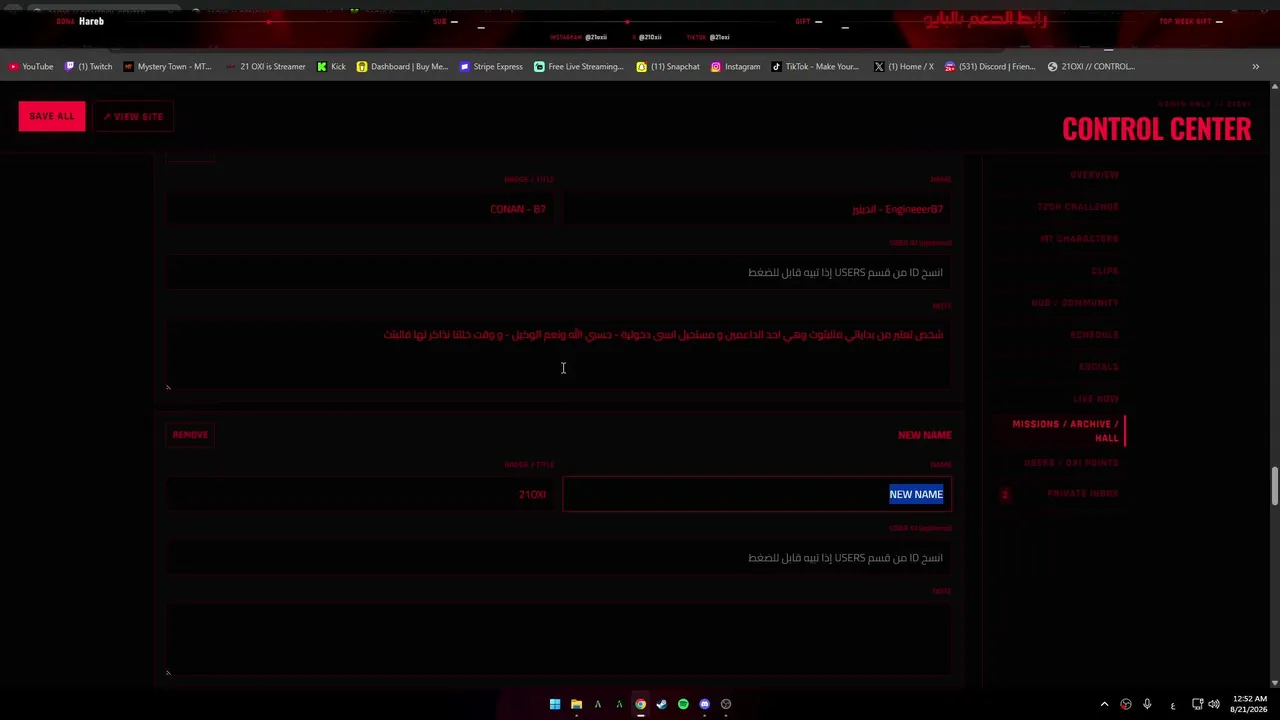Click the page vertical scrollbar thumb
The height and width of the screenshot is (720, 1280).
[1274, 487]
